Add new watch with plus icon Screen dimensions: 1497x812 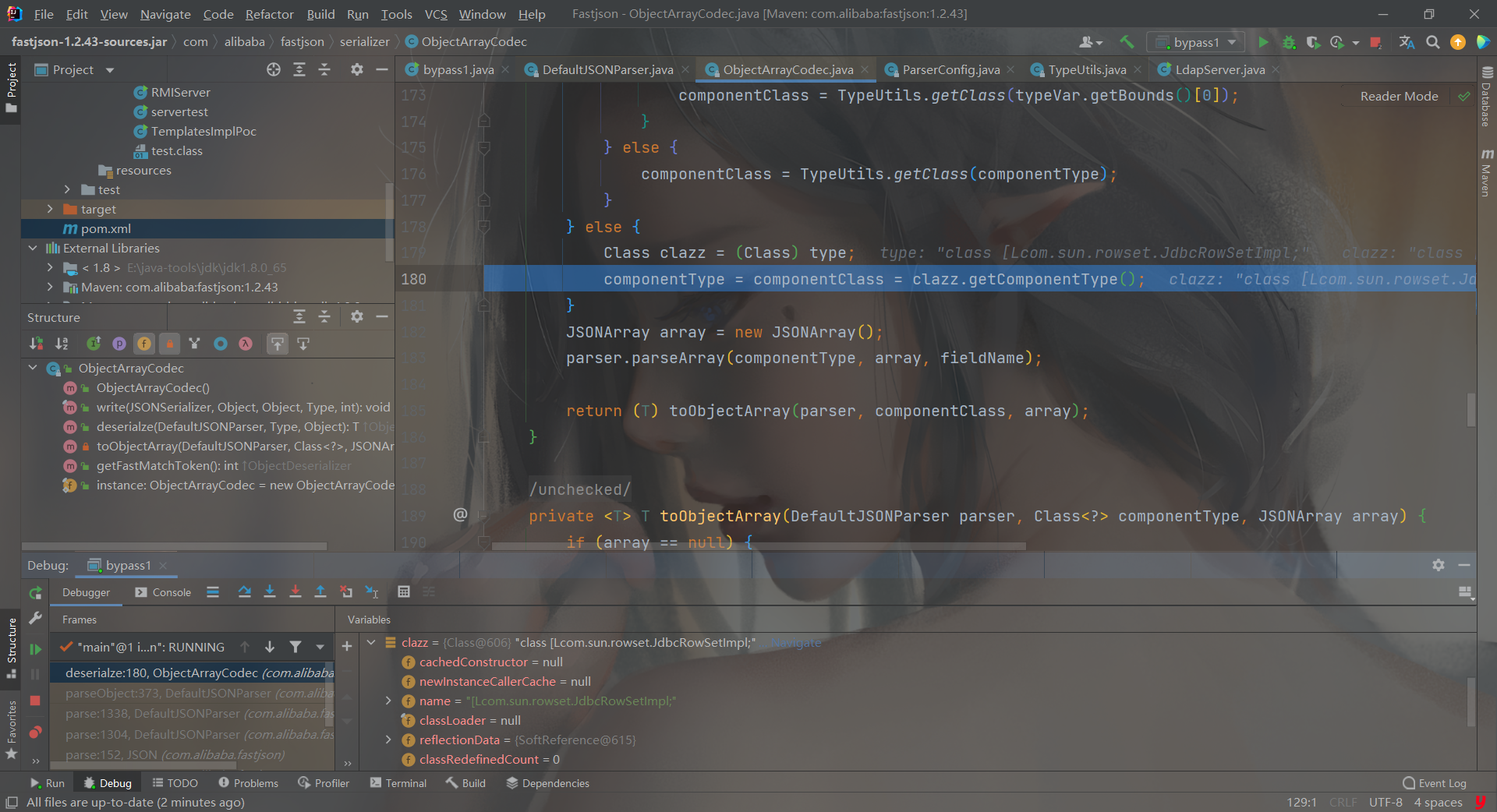[347, 646]
